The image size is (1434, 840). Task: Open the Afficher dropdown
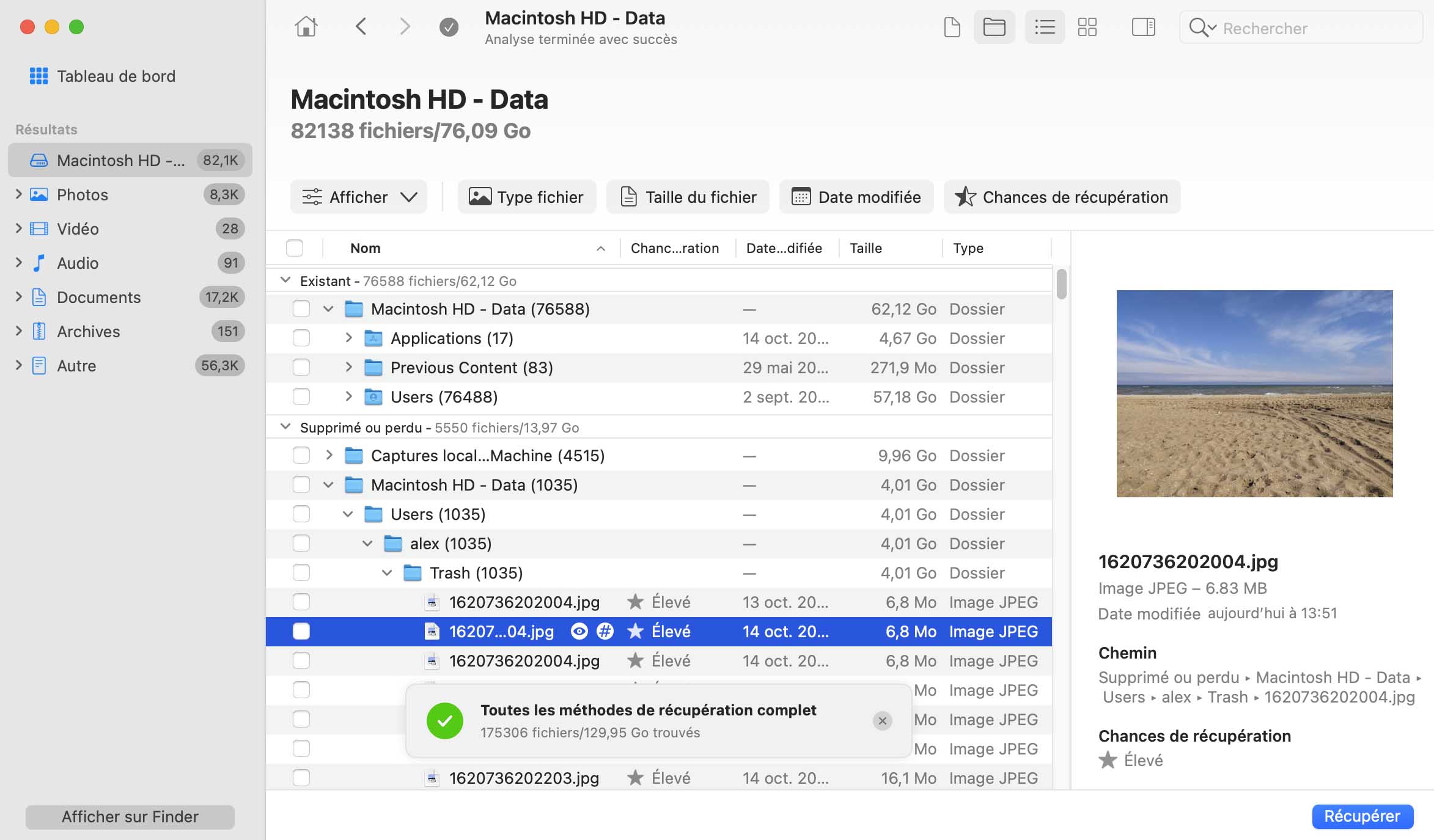click(x=359, y=197)
